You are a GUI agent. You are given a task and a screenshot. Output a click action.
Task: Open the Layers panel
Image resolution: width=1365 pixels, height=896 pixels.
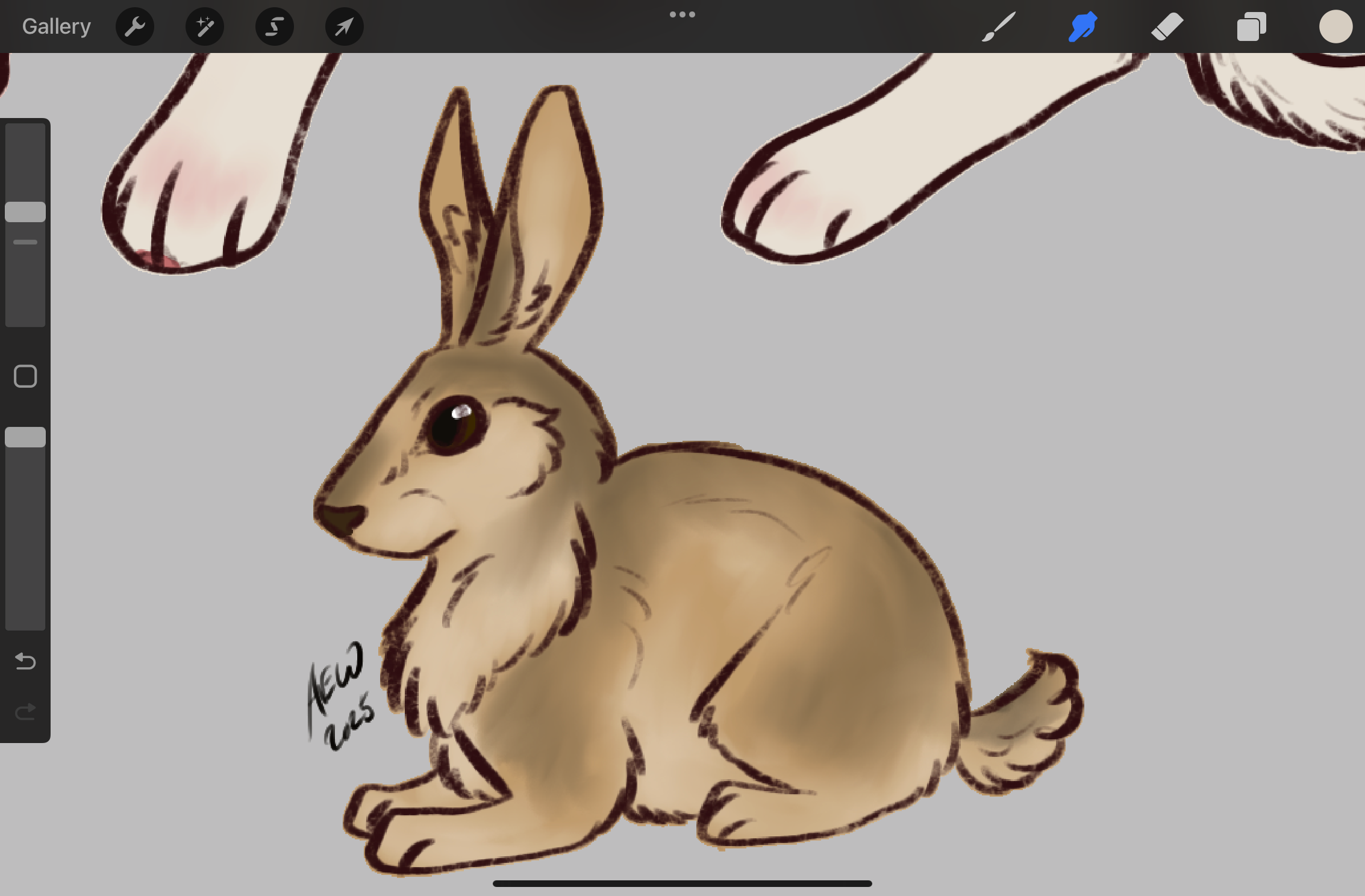coord(1251,27)
